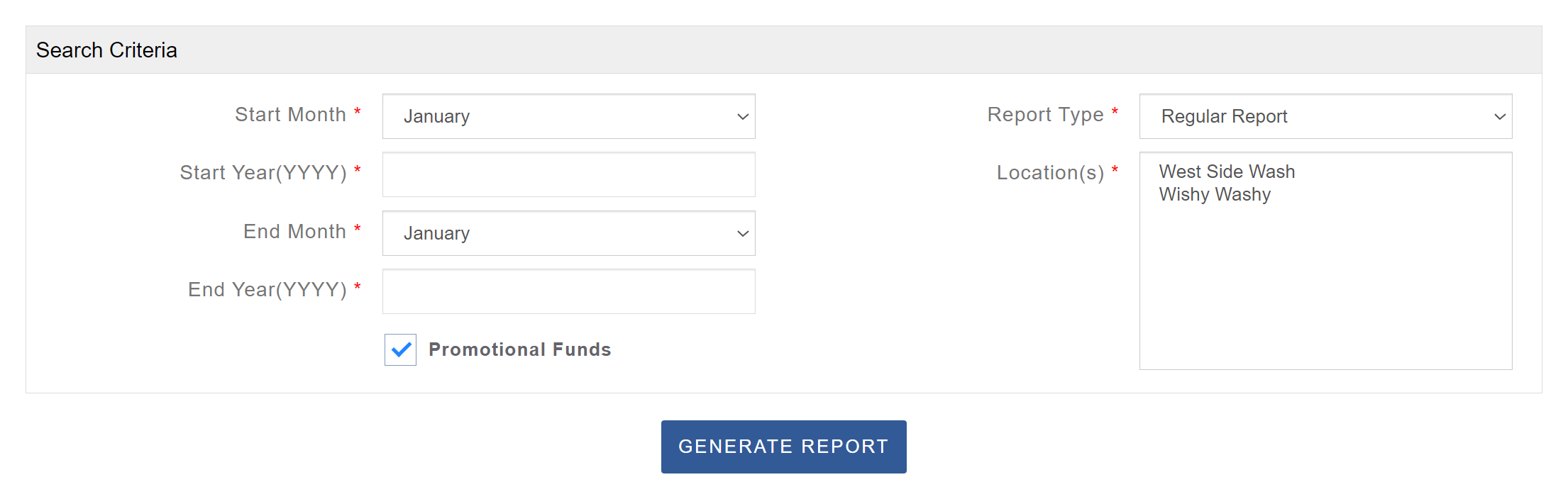This screenshot has height=499, width=1568.
Task: Click the January text in Start Month
Action: tap(436, 117)
